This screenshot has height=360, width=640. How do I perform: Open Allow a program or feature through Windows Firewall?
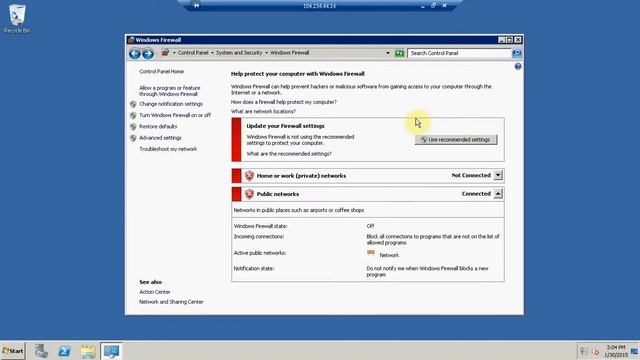(x=170, y=91)
